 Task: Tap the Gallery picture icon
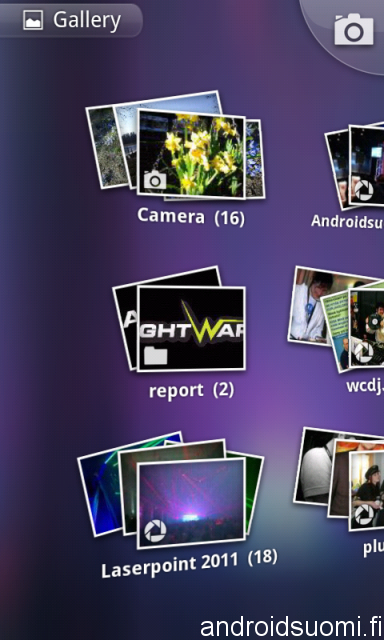[33, 20]
